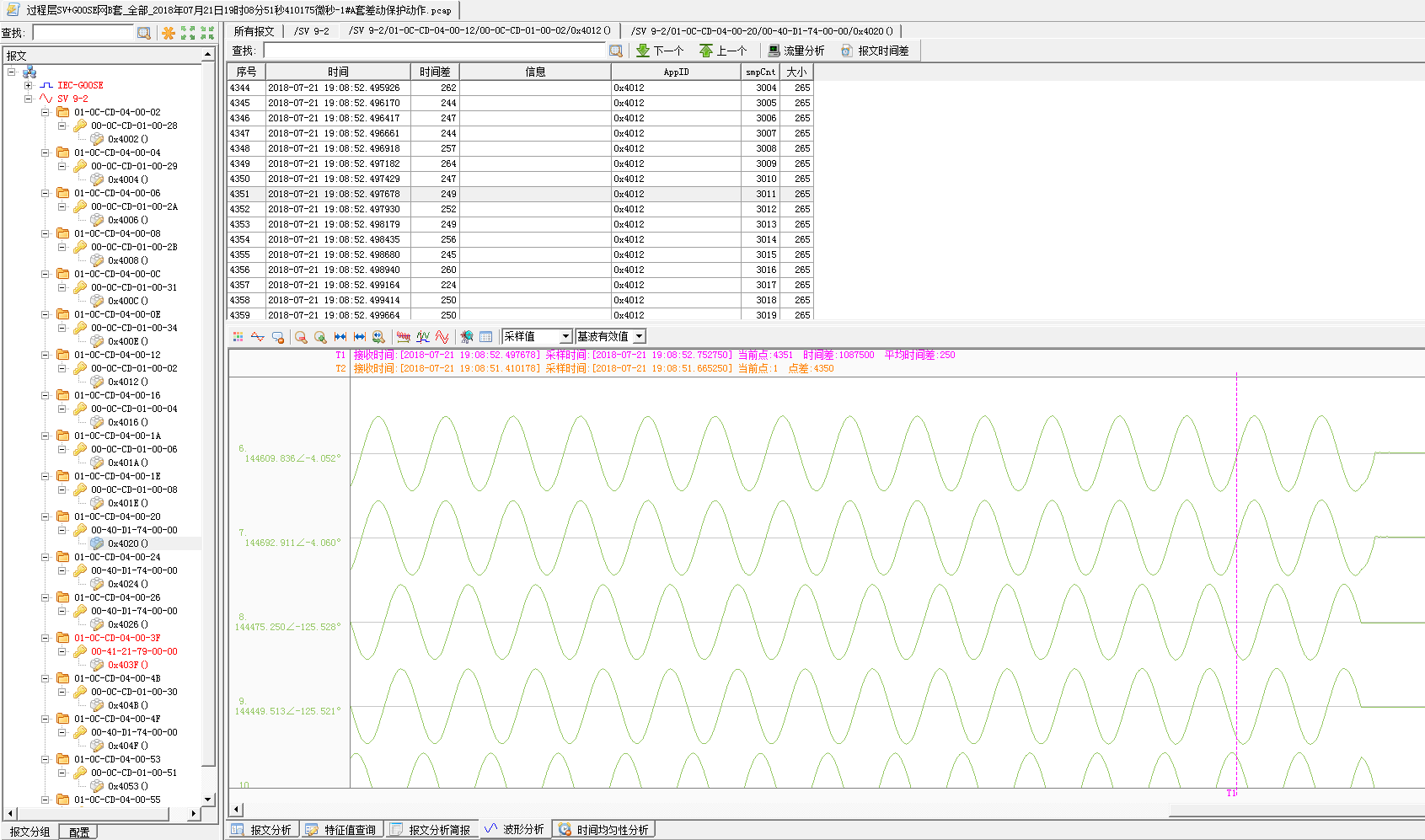Viewport: 1425px width, 840px height.
Task: Collapse the 01-0C-CD-04-00-02 folder
Action: pyautogui.click(x=46, y=112)
